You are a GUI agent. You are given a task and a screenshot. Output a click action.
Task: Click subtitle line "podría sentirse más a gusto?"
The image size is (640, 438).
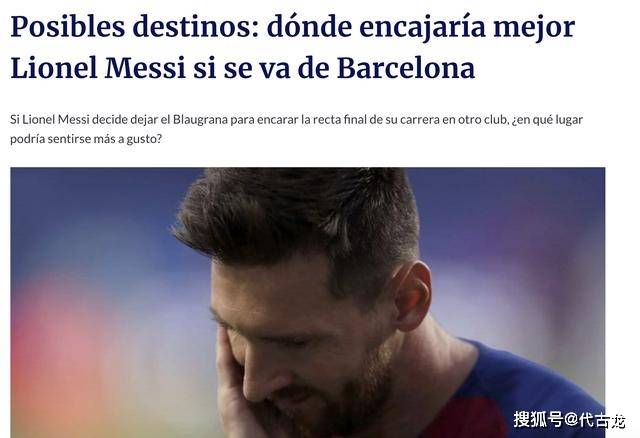click(86, 139)
